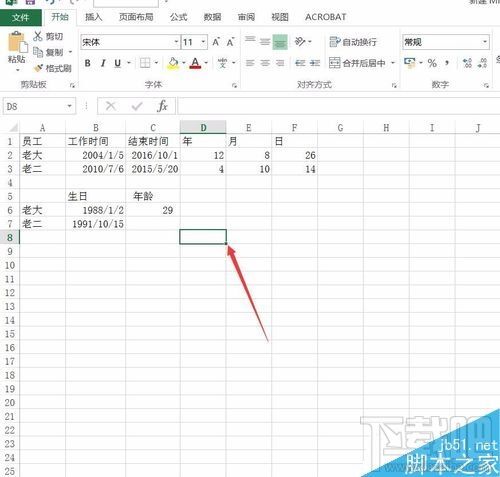Click the font color red A swatch
The height and width of the screenshot is (477, 500).
(x=195, y=63)
